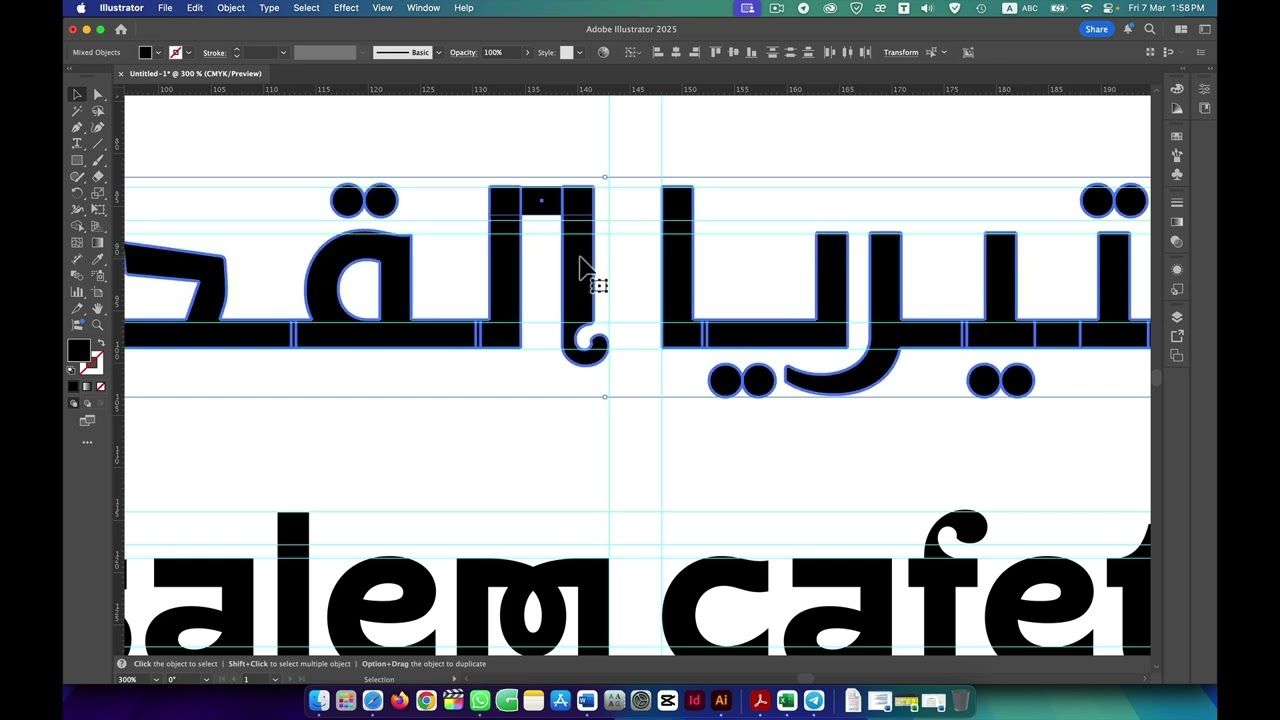Open the Symbols panel icon
Image resolution: width=1280 pixels, height=720 pixels.
coord(1177,175)
